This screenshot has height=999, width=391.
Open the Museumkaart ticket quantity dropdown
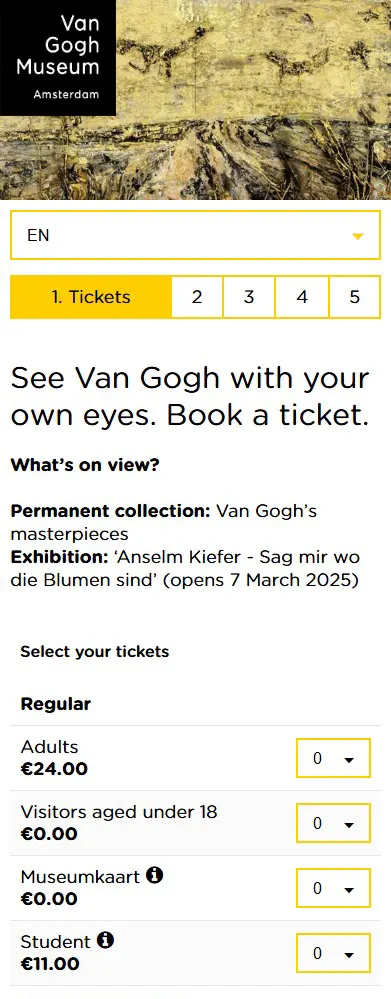(333, 888)
